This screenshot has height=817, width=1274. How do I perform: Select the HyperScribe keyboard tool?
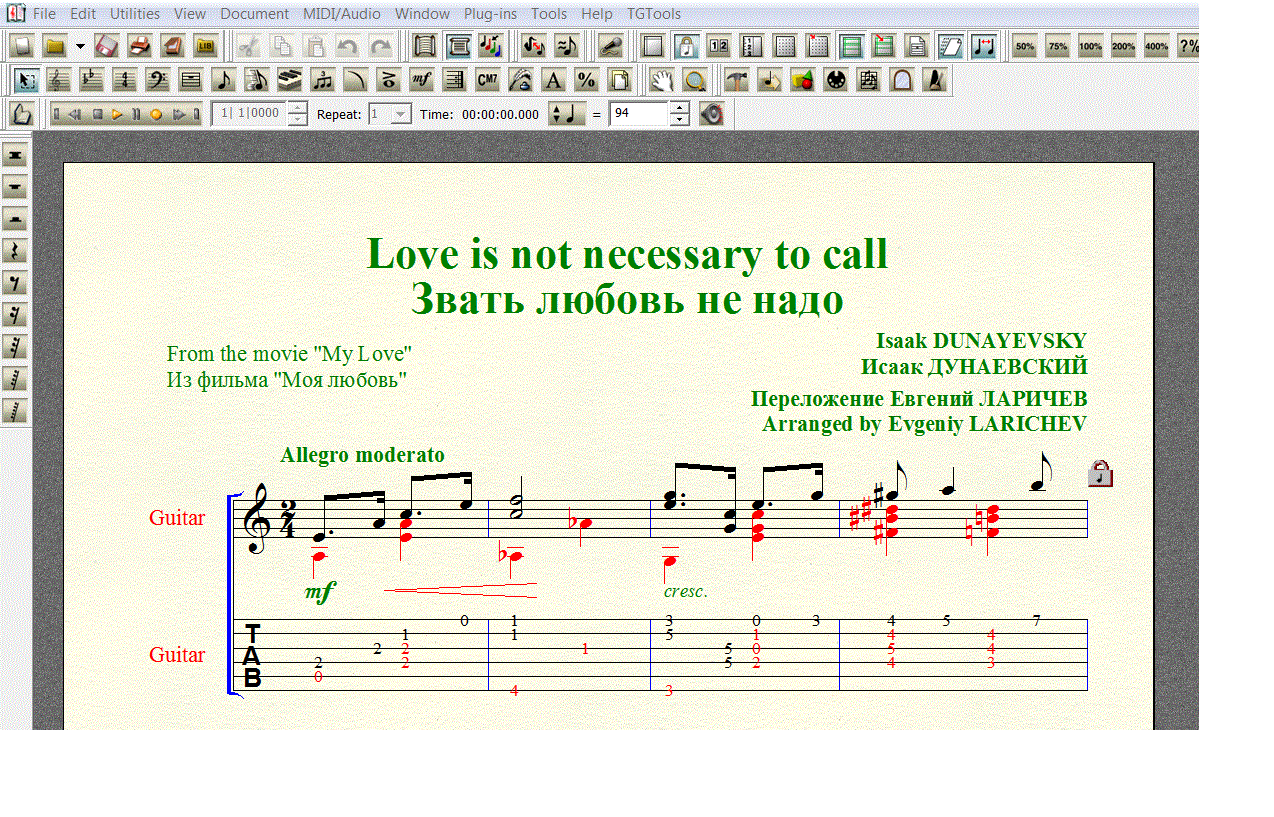pos(289,81)
